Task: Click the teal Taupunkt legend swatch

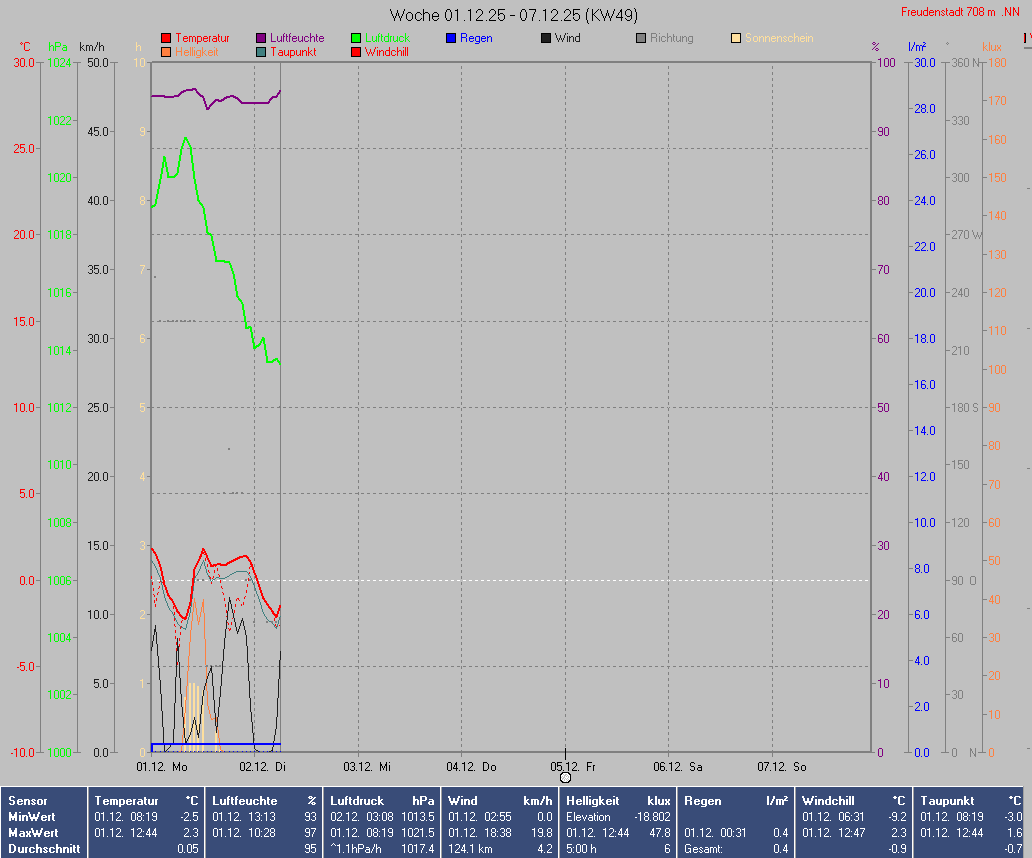Action: pyautogui.click(x=261, y=51)
